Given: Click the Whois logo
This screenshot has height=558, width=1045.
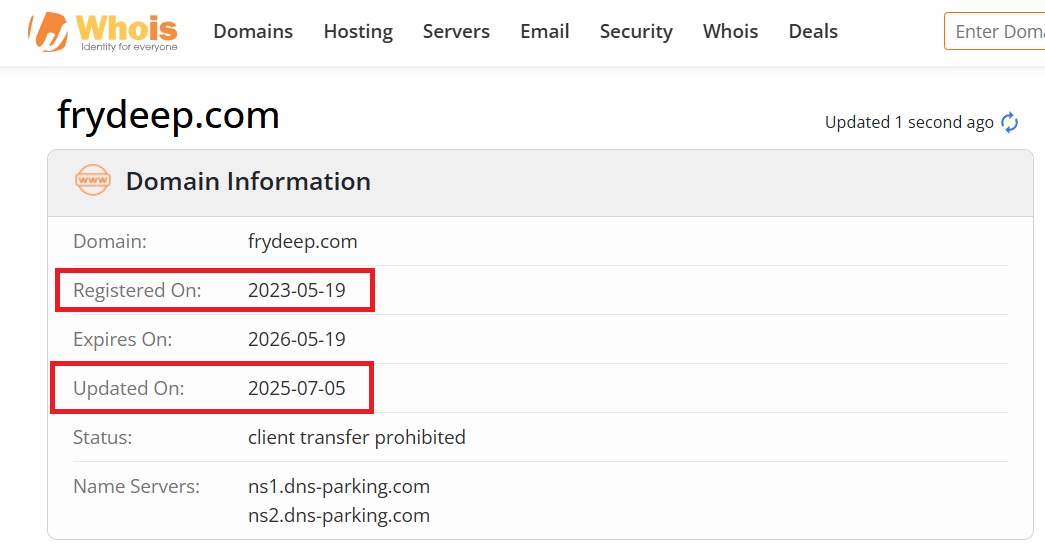Looking at the screenshot, I should 103,31.
